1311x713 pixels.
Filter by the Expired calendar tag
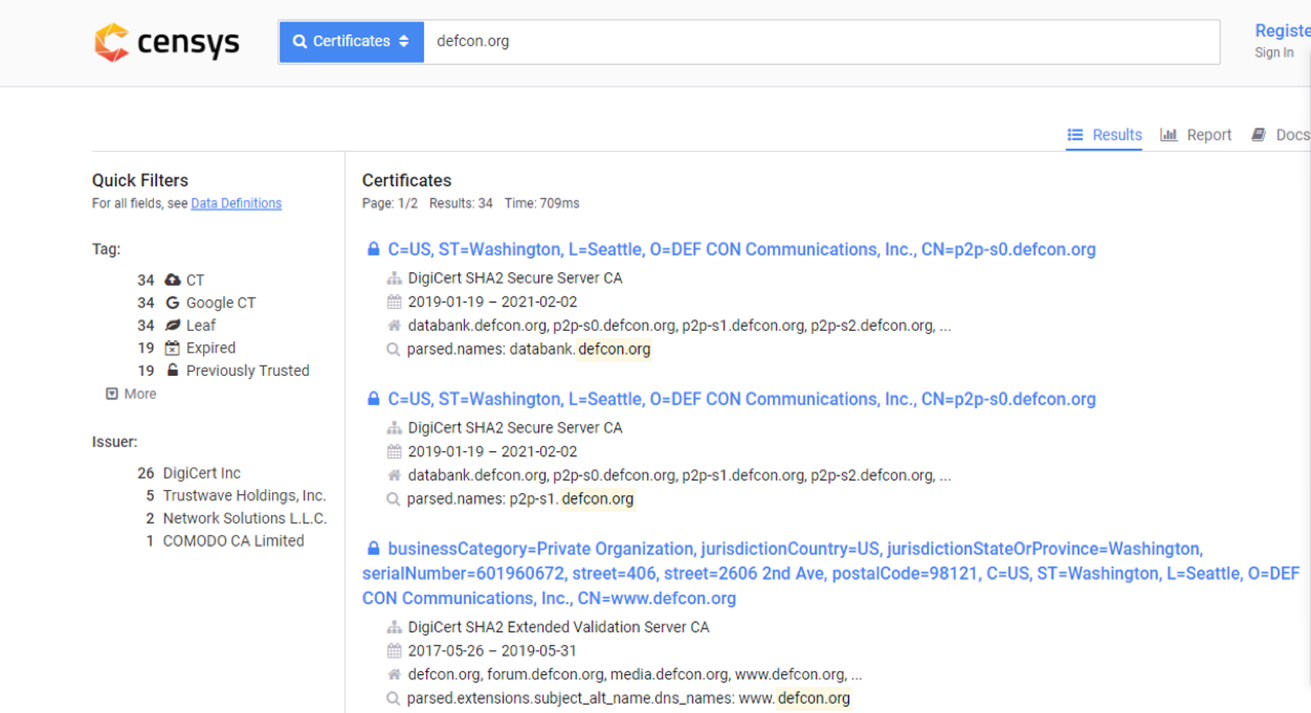(173, 348)
